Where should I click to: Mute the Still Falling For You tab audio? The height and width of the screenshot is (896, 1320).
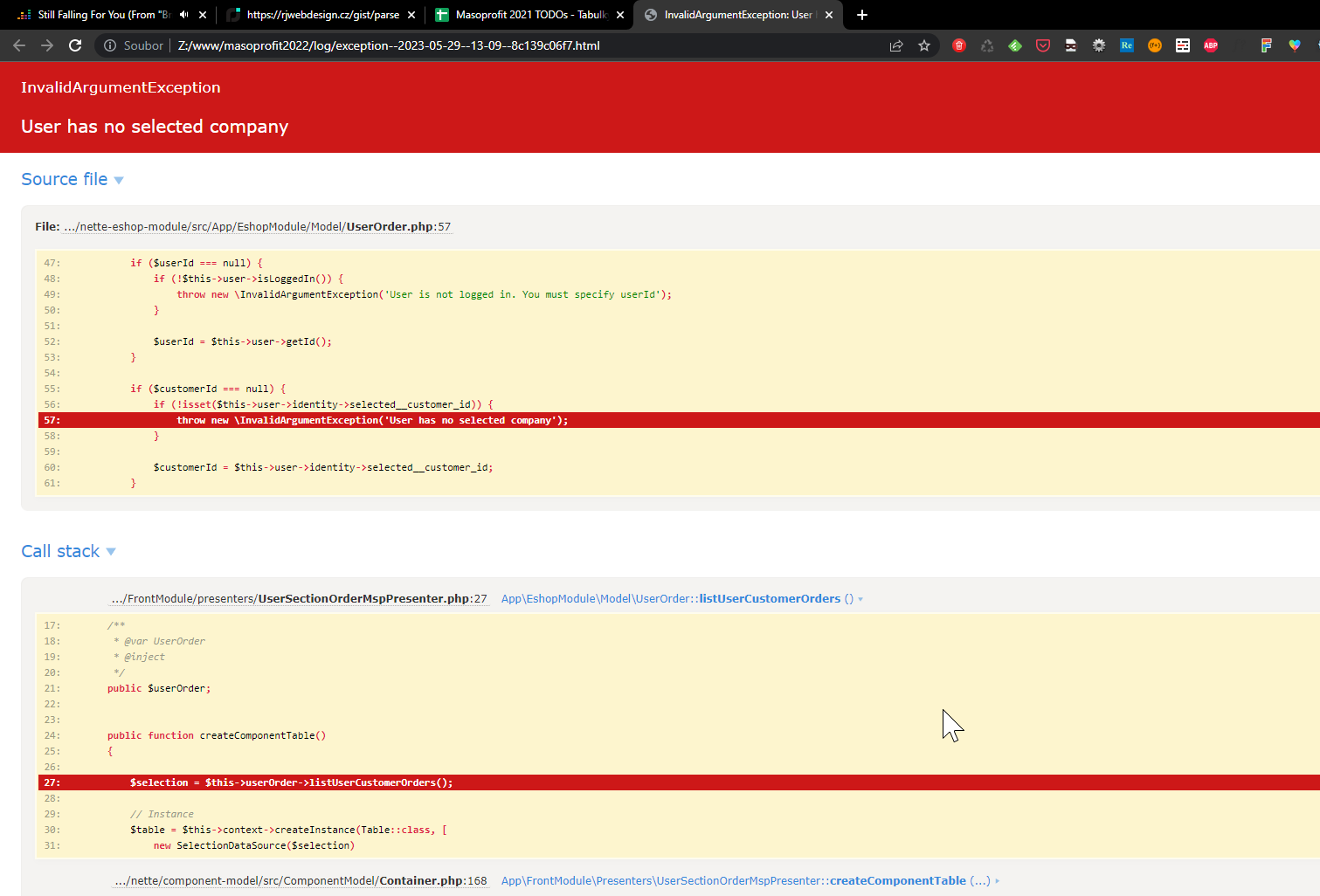point(183,15)
